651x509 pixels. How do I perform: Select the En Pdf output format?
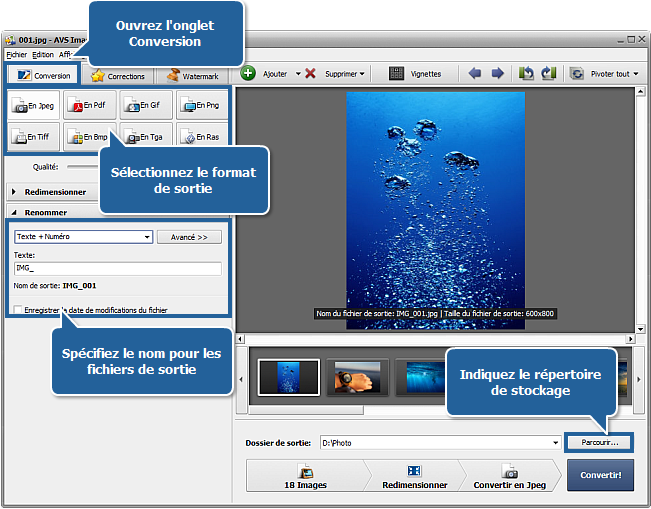(x=91, y=105)
